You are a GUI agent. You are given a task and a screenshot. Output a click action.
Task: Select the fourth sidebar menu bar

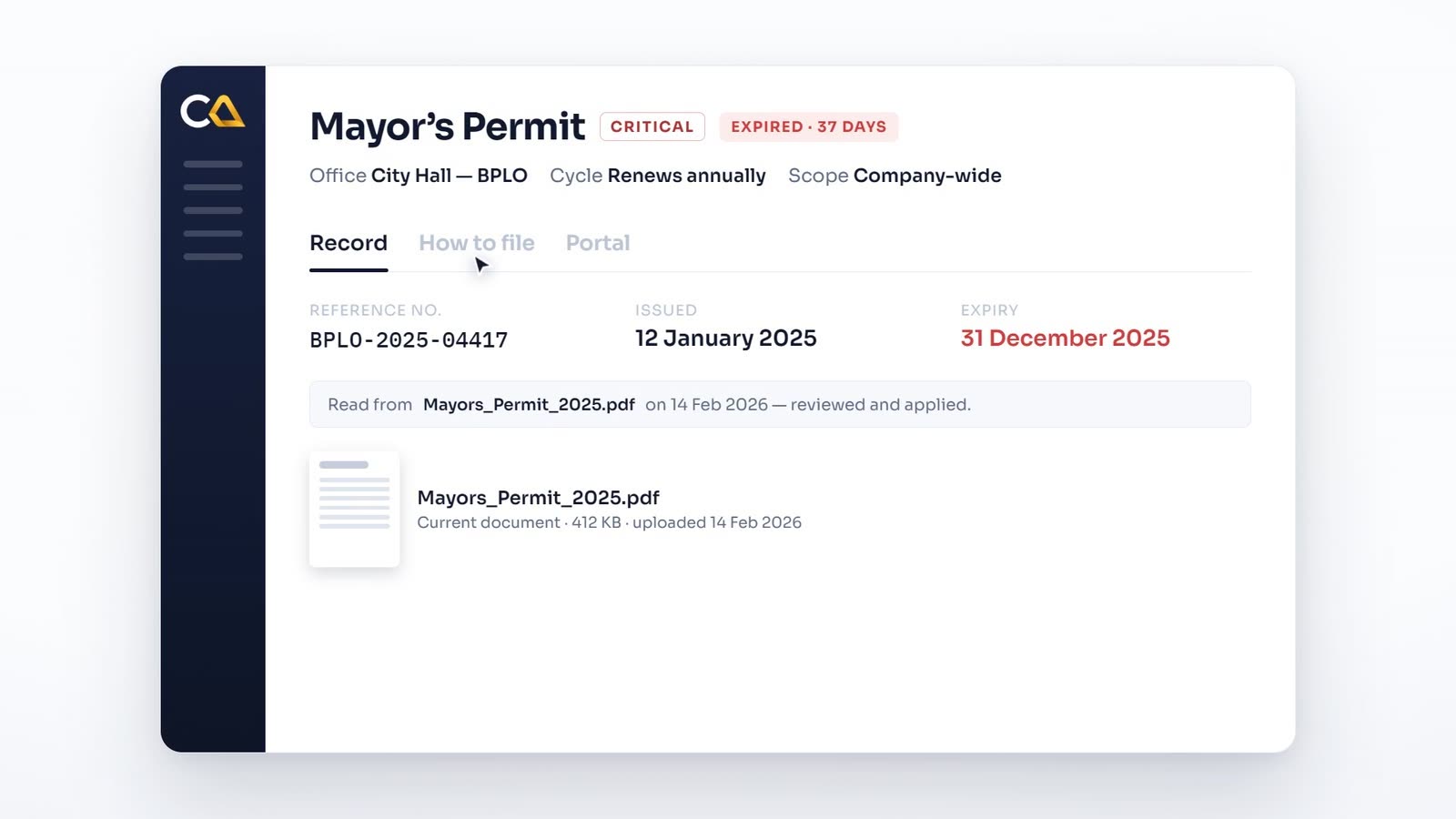[x=213, y=234]
